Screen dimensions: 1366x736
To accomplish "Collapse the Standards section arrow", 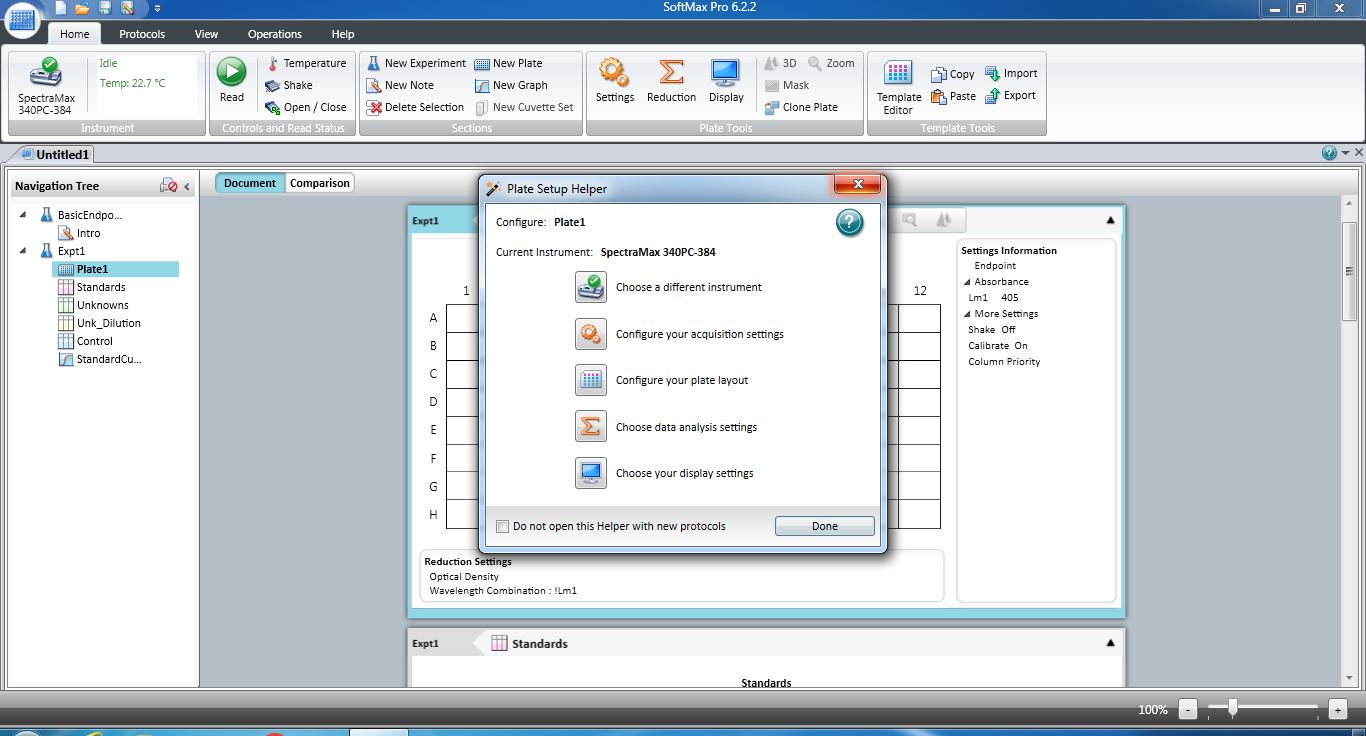I will pyautogui.click(x=1110, y=643).
